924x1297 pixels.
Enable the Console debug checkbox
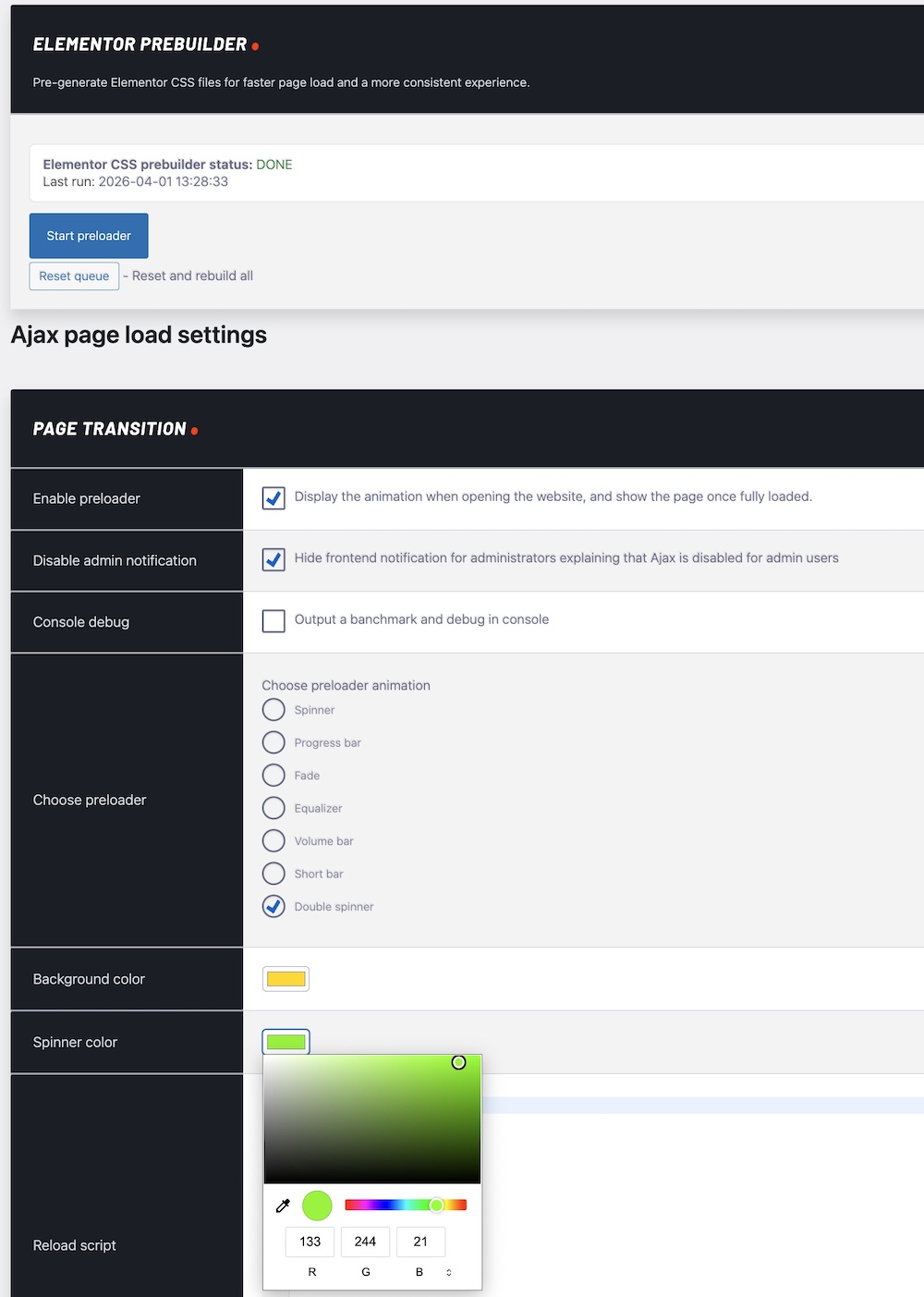click(x=274, y=620)
